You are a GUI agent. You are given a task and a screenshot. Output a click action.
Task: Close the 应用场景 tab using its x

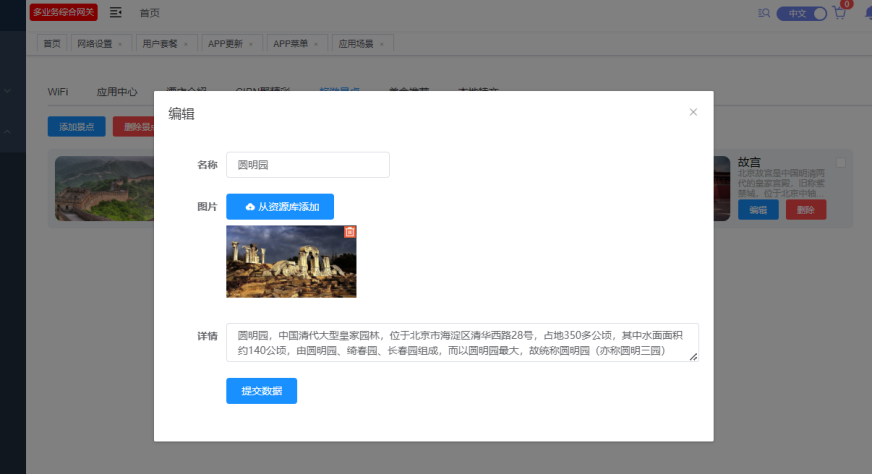point(382,44)
